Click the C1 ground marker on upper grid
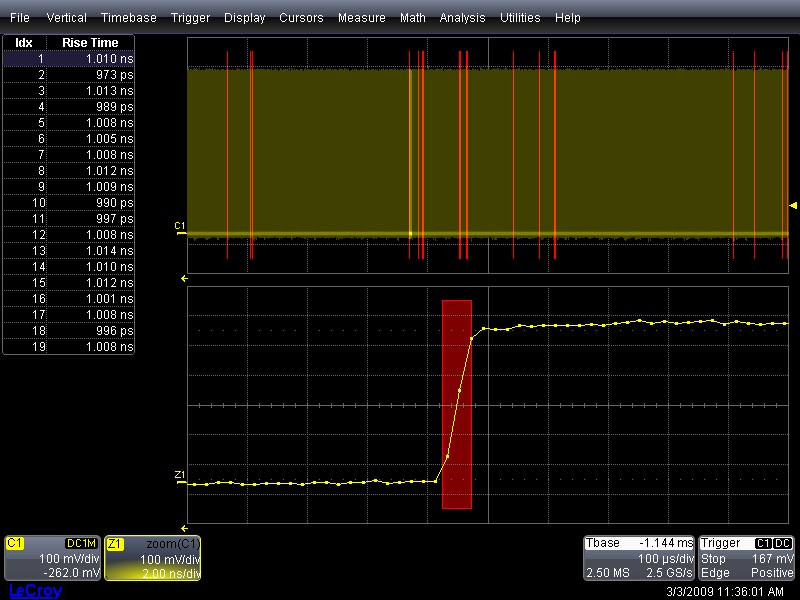The width and height of the screenshot is (800, 600). (x=180, y=228)
